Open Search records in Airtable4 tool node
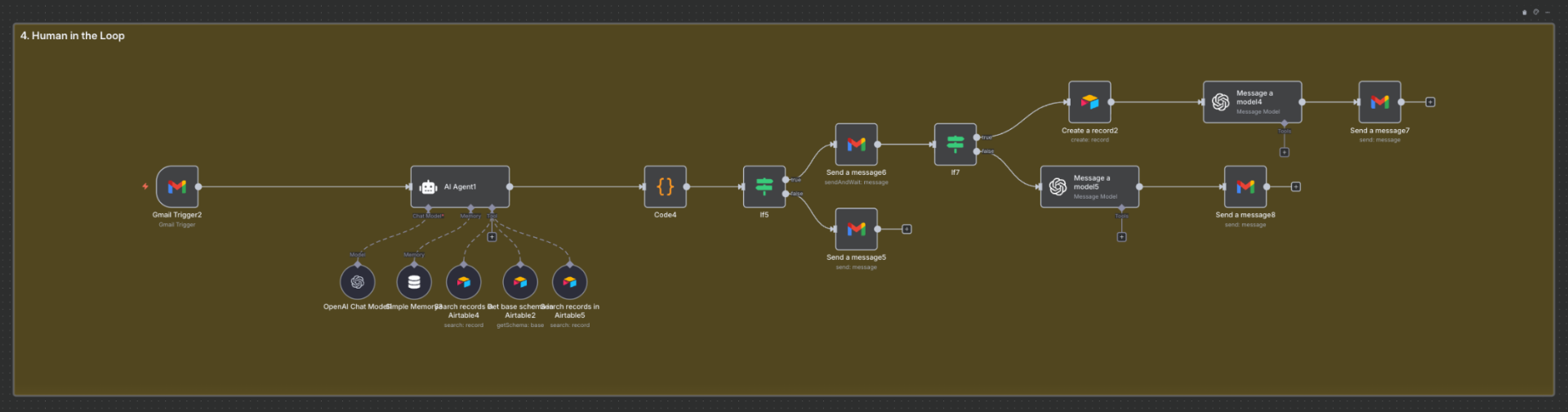 [x=464, y=282]
